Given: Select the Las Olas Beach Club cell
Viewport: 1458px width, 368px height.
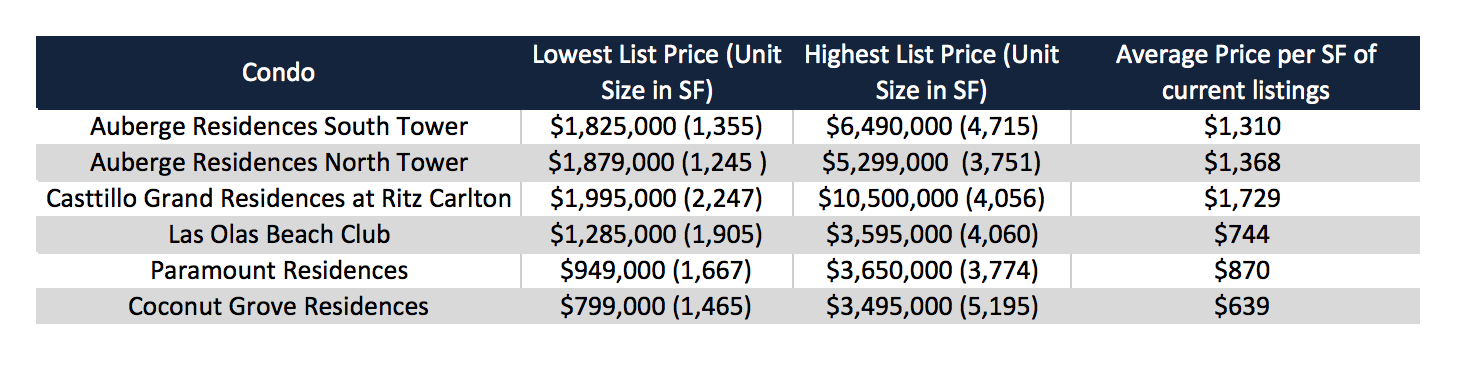Looking at the screenshot, I should [x=279, y=234].
